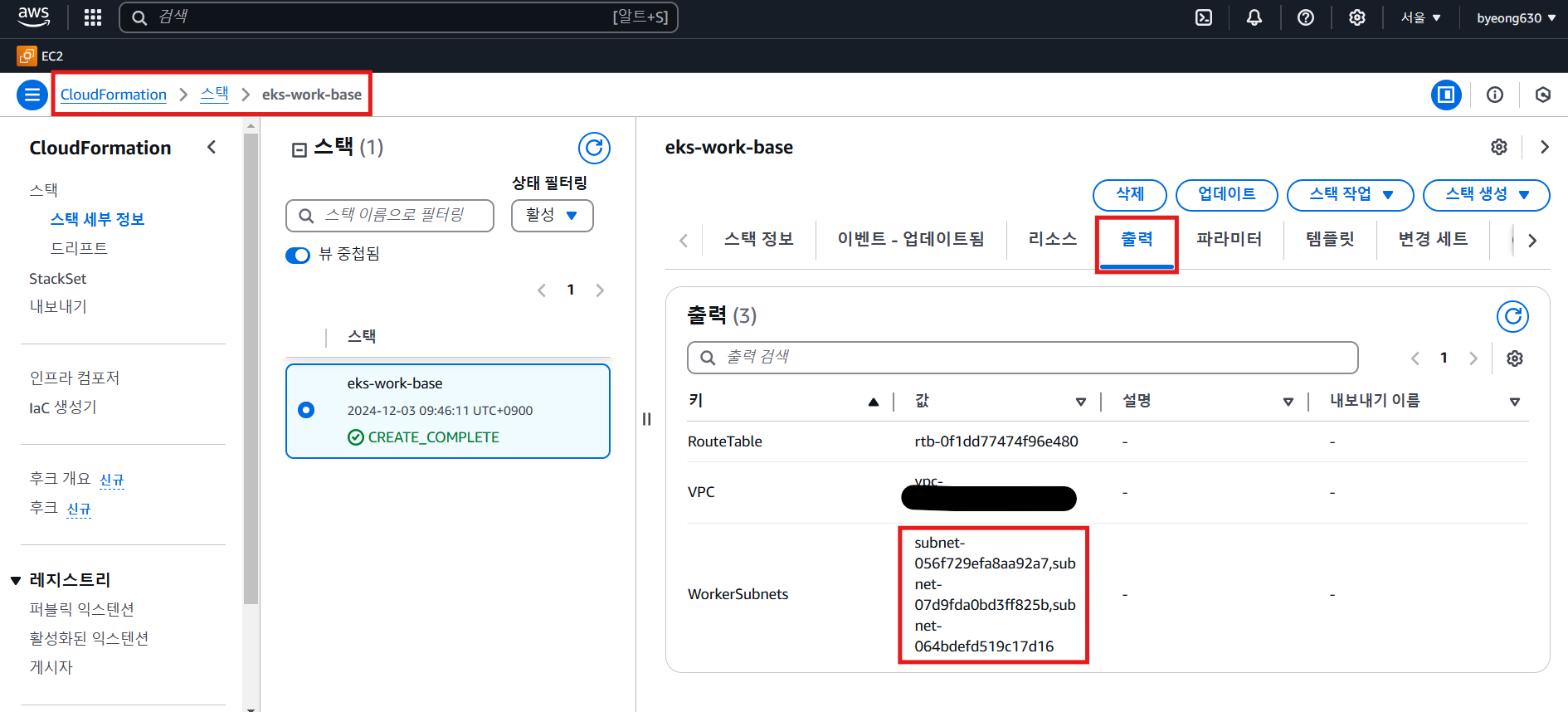Open the CloudFormation breadcrumb link
1568x712 pixels.
114,95
